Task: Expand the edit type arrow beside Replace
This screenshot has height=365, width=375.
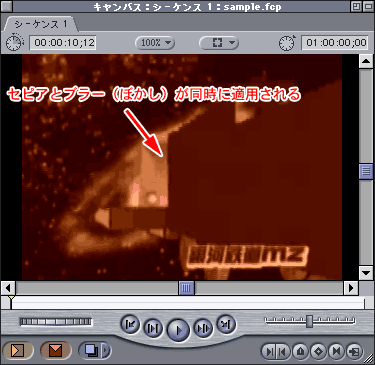Action: click(x=106, y=350)
